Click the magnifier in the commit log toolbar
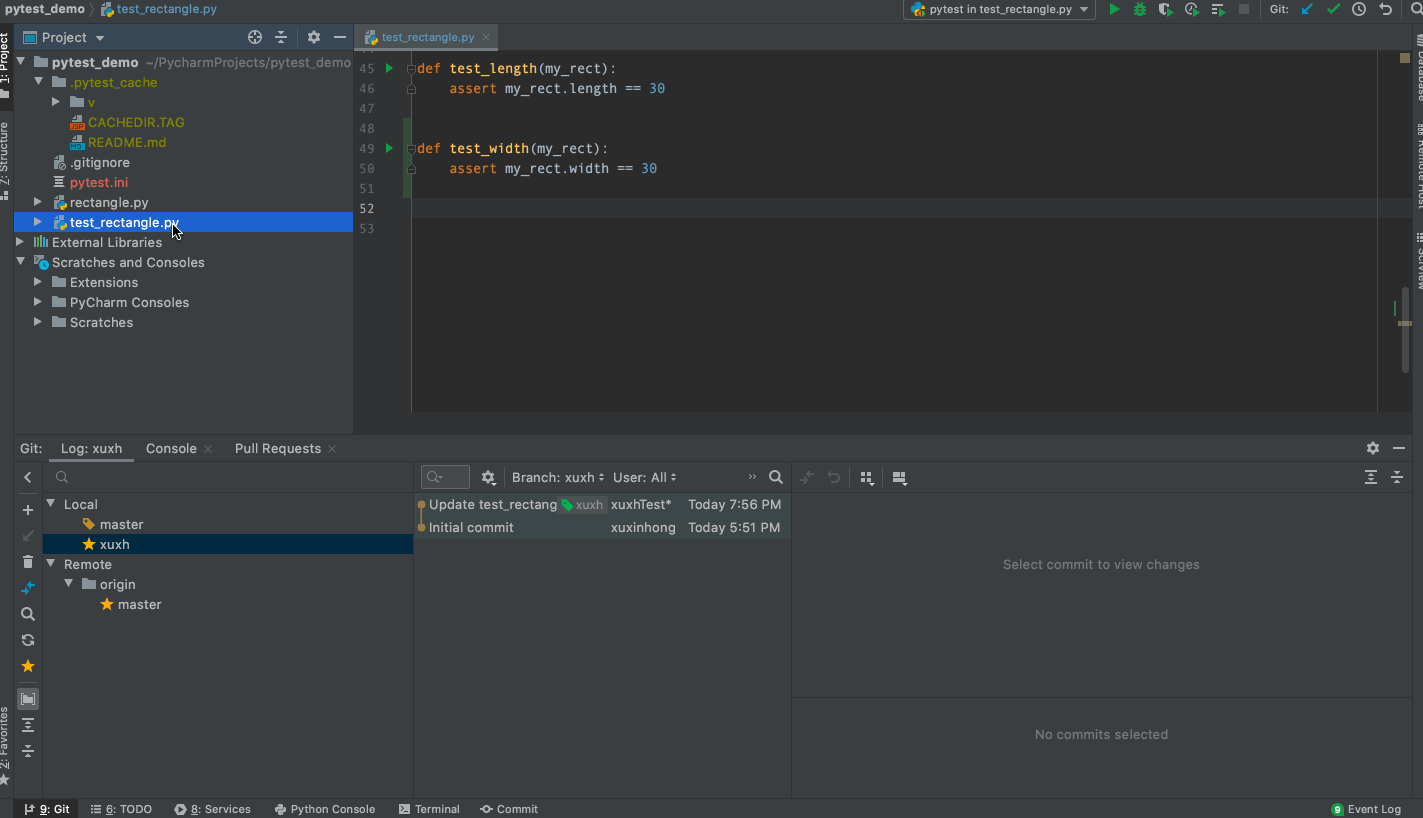The width and height of the screenshot is (1423, 818). pyautogui.click(x=776, y=478)
